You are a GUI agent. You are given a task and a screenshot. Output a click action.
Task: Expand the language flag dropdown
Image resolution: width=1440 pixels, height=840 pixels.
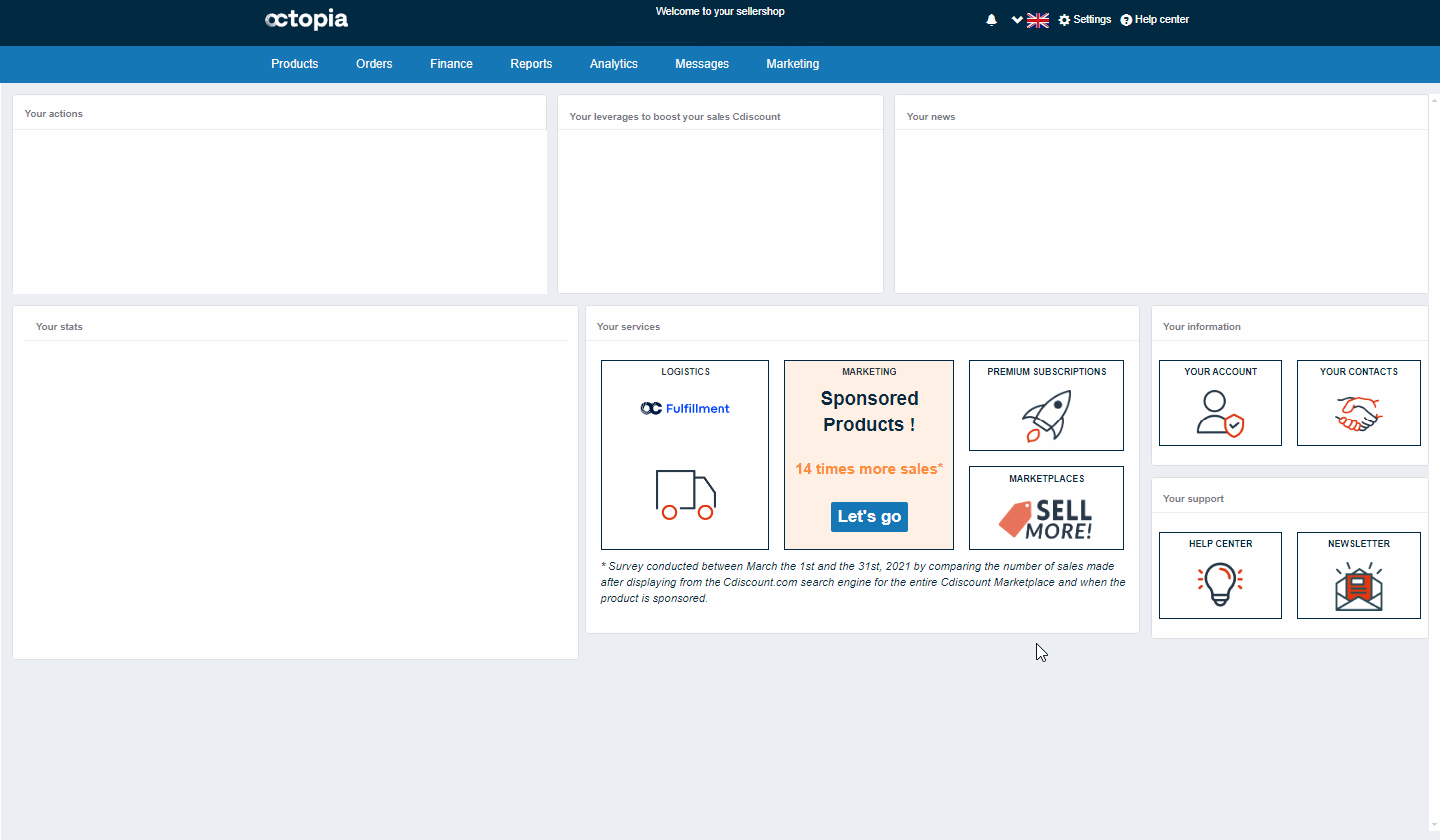pos(1030,20)
